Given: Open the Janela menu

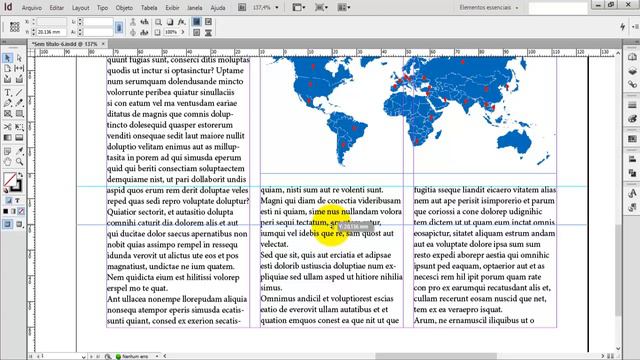Looking at the screenshot, I should pyautogui.click(x=195, y=8).
